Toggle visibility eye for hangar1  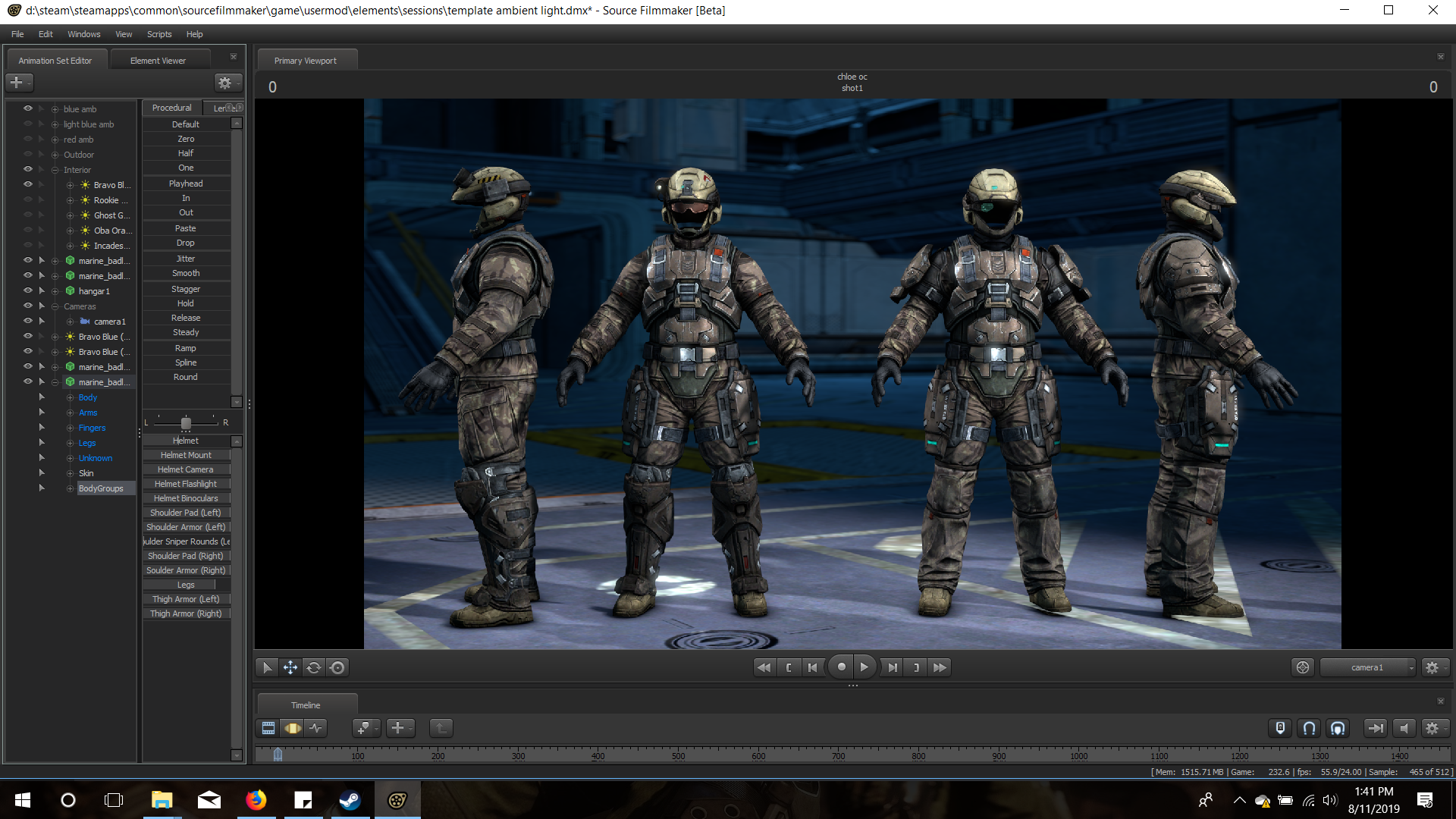(x=28, y=290)
